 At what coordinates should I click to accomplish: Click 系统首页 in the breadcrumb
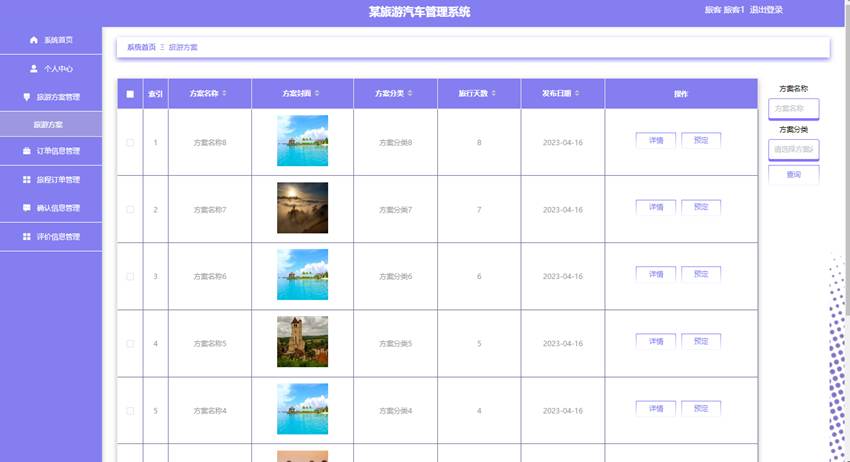(141, 47)
